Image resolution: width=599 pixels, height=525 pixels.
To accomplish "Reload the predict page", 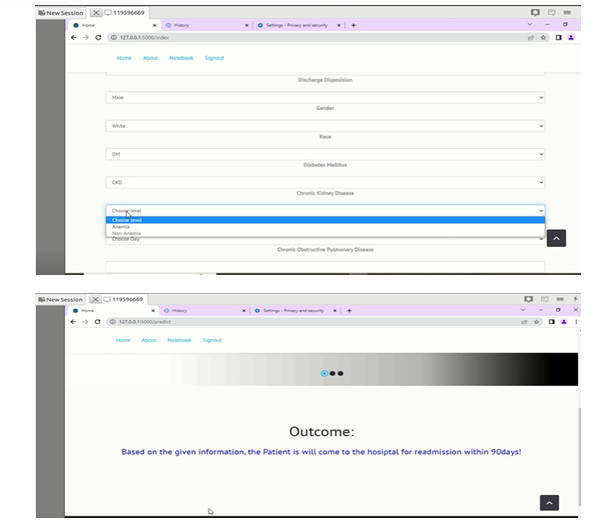I will point(97,322).
